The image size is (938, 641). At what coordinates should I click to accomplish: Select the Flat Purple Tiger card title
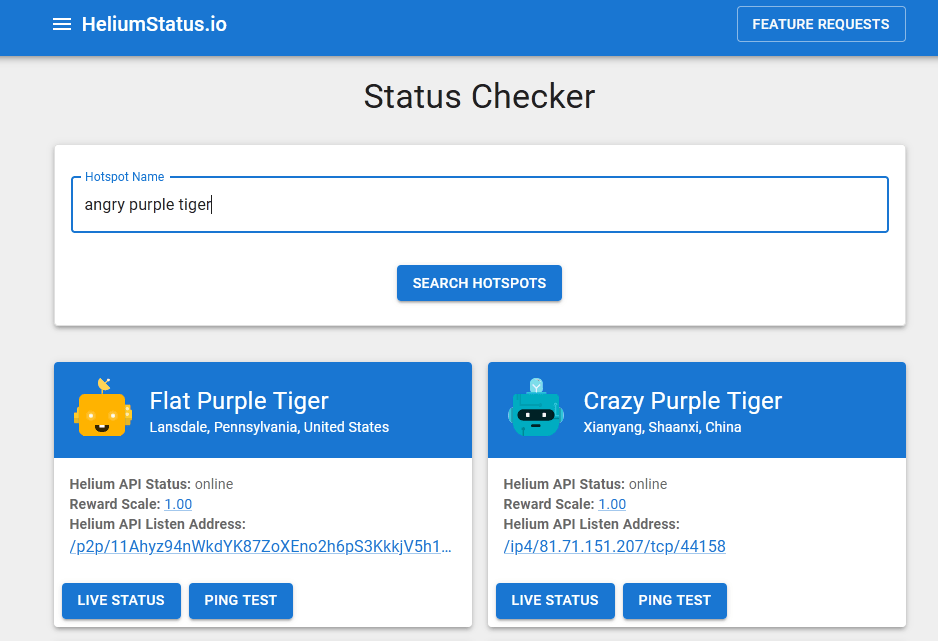pyautogui.click(x=239, y=401)
